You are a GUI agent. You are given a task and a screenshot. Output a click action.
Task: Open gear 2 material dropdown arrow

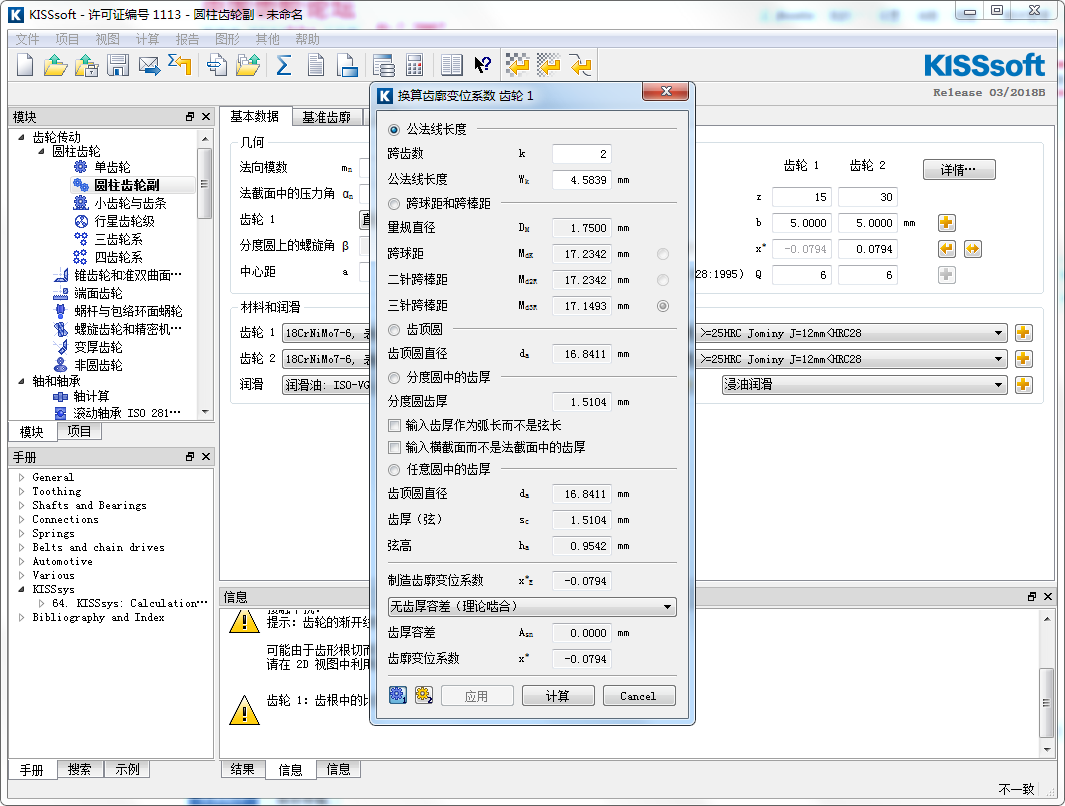click(x=998, y=359)
